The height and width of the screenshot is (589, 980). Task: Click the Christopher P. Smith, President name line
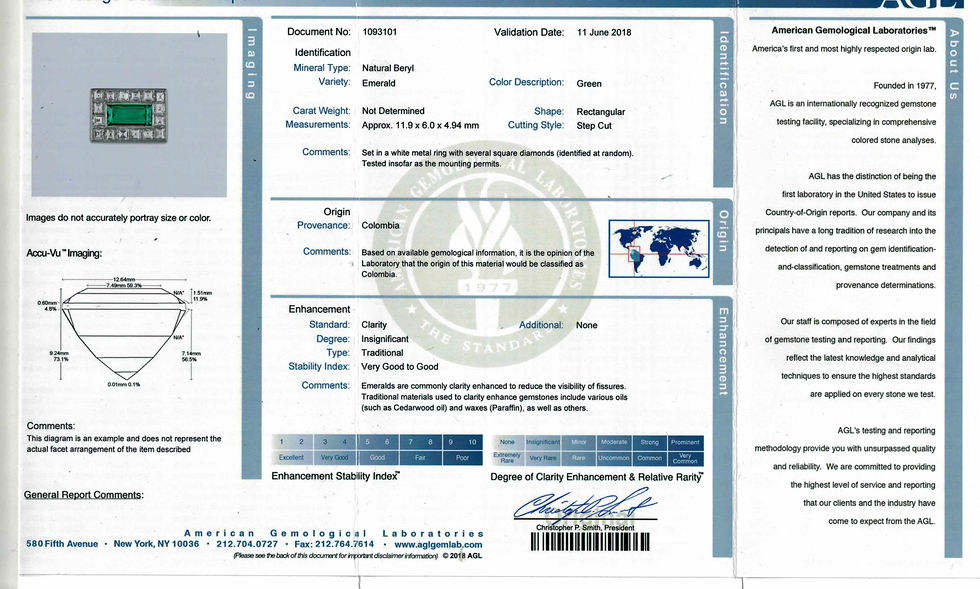click(x=585, y=528)
